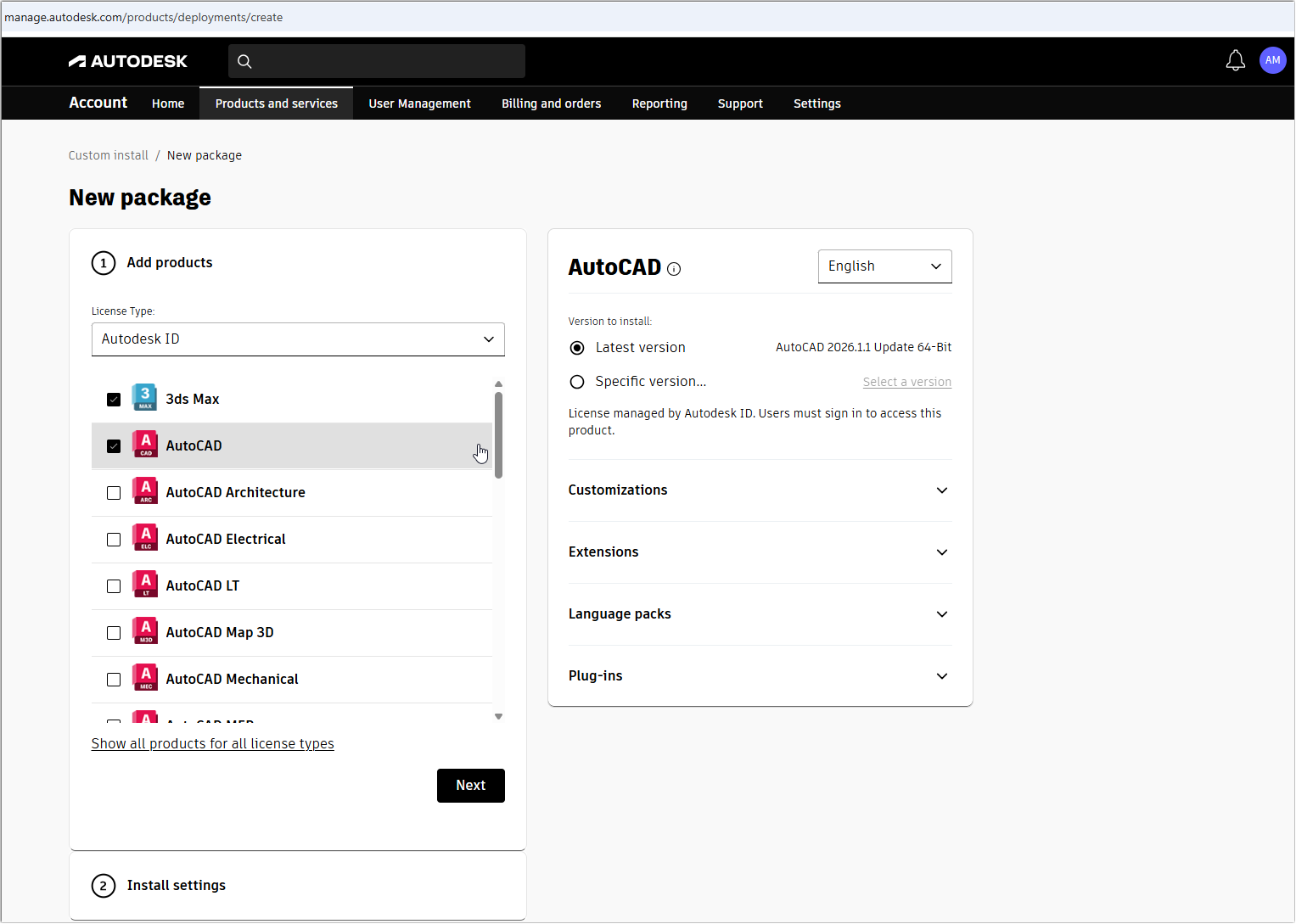The image size is (1296, 924).
Task: Open the License Type dropdown
Action: 298,339
